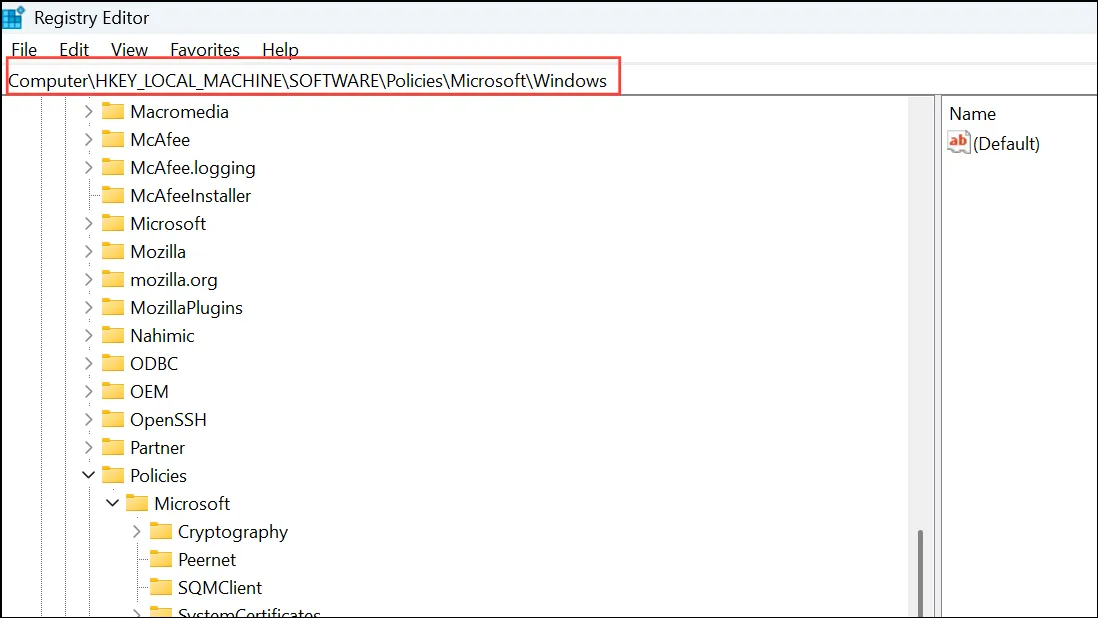Expand the MozillaPlugins key
Screen dimensions: 1098x618
coord(88,307)
